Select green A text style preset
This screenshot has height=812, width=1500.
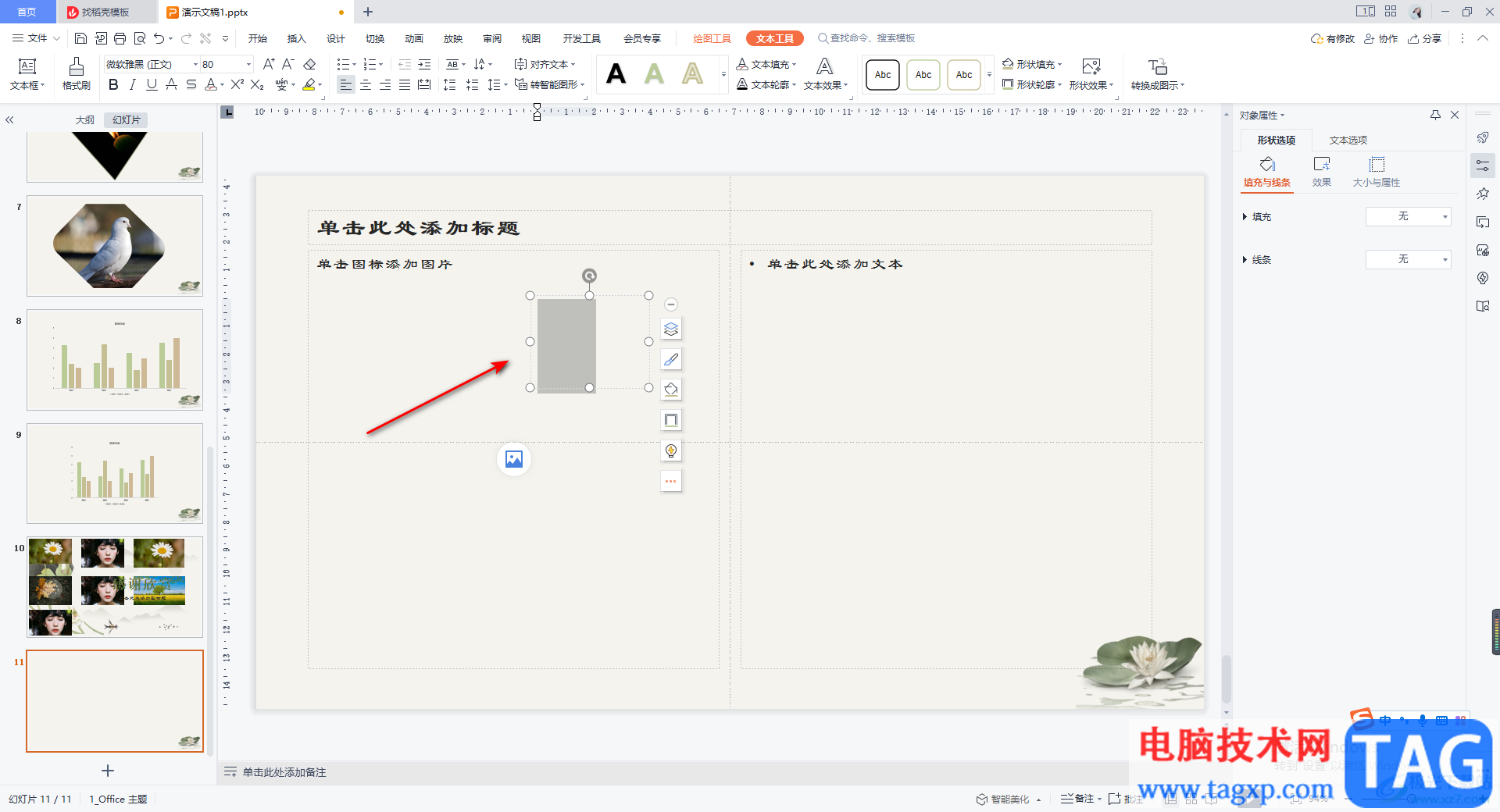(x=654, y=74)
